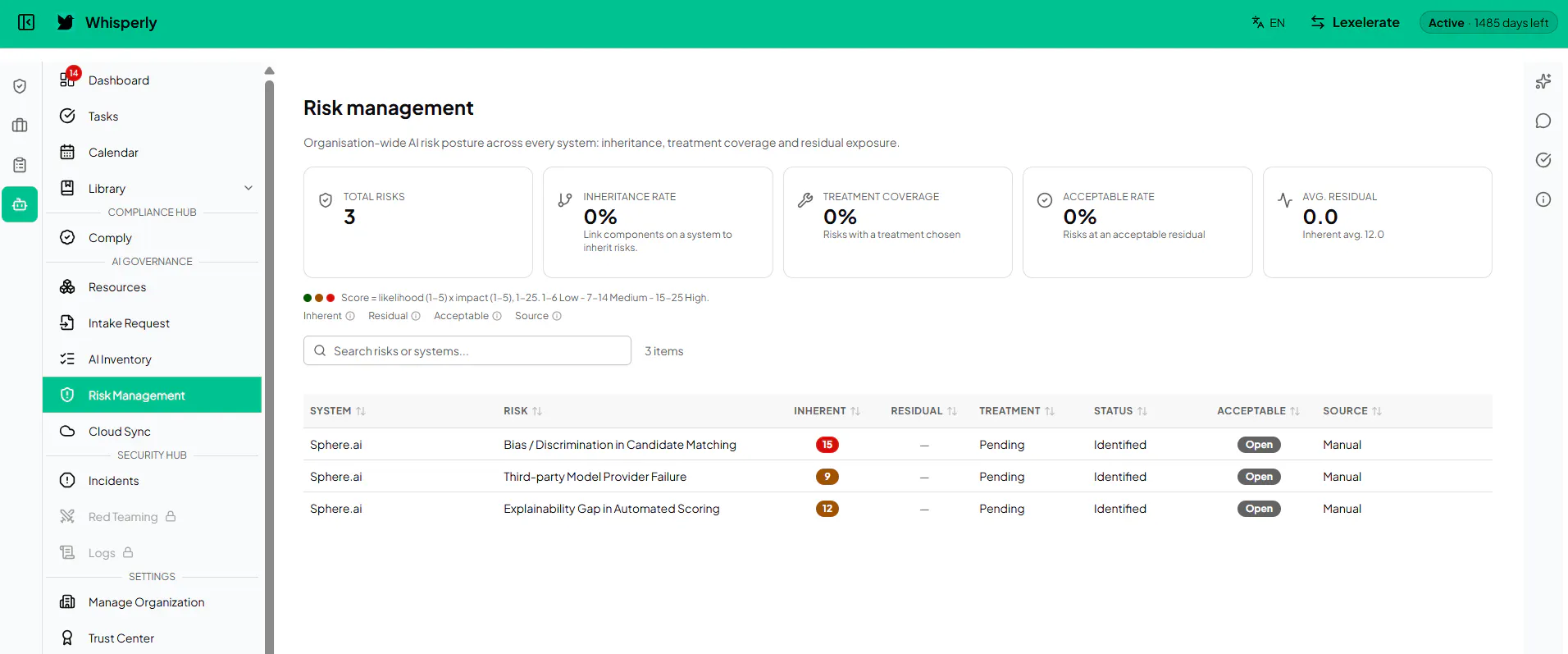The image size is (1568, 654).
Task: Collapse the sidebar panel icon
Action: click(26, 22)
